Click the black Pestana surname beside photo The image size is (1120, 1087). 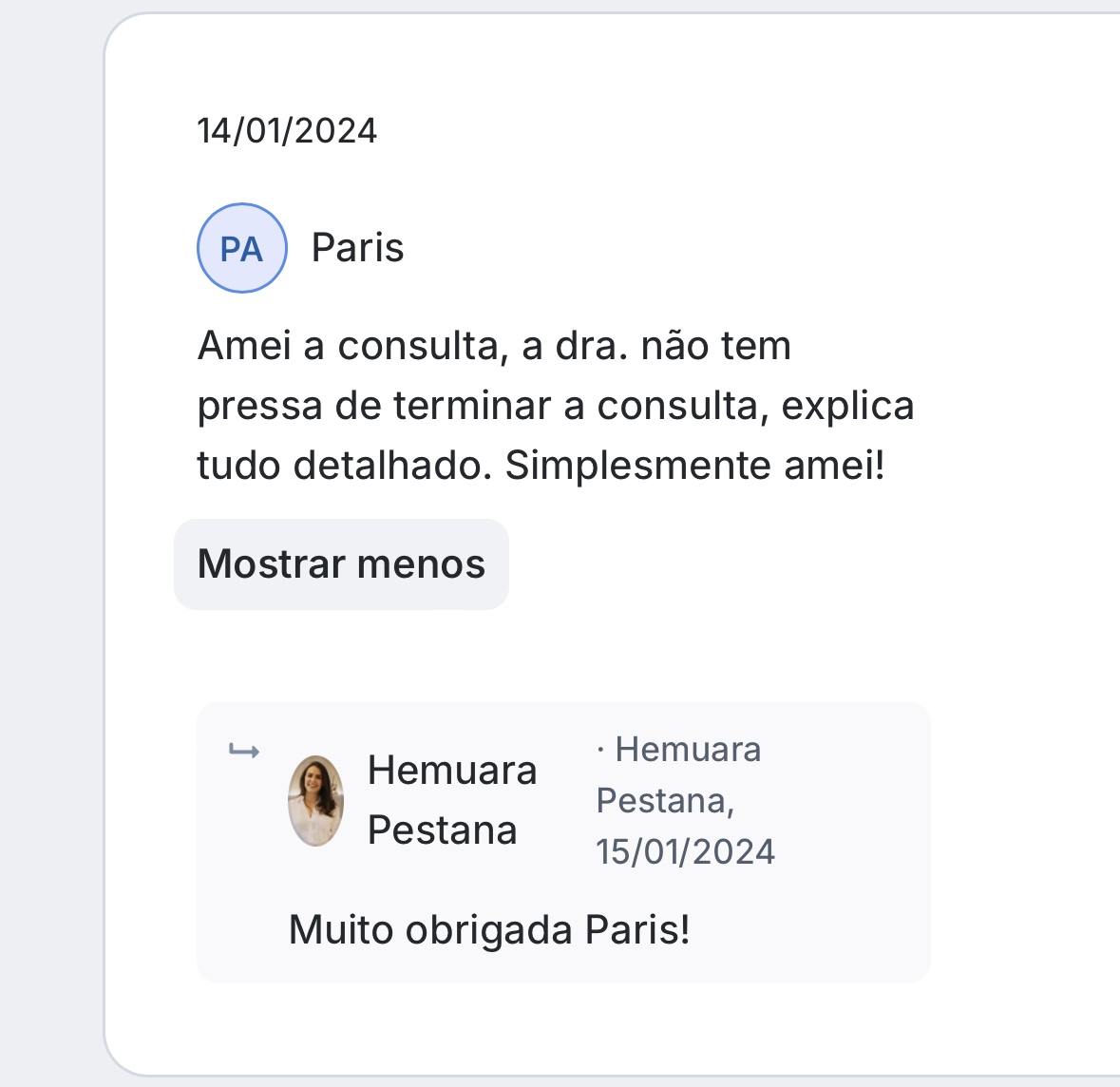click(442, 830)
